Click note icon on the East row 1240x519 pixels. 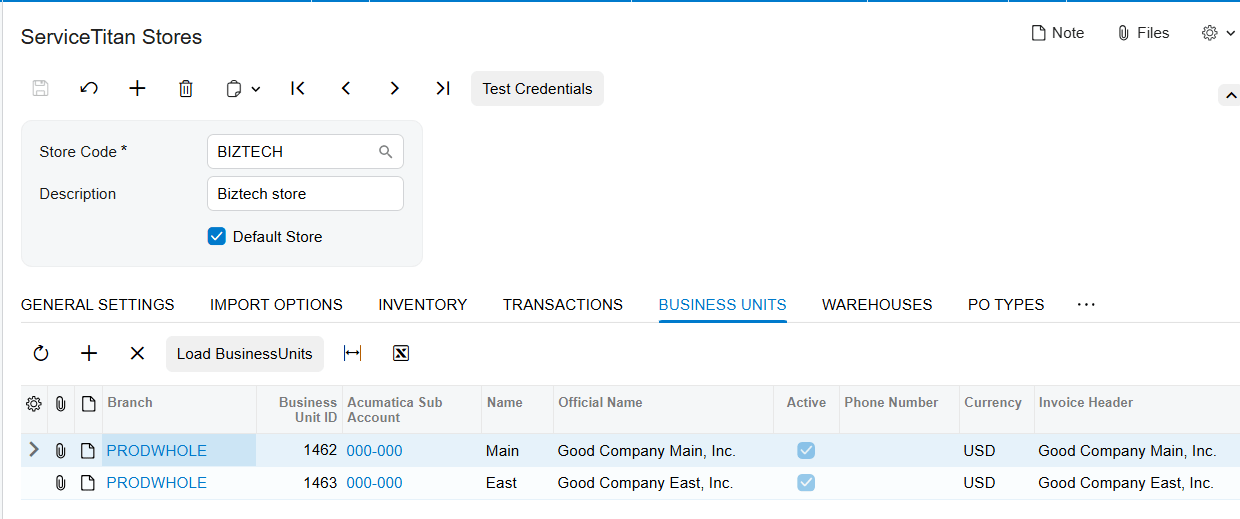click(88, 483)
